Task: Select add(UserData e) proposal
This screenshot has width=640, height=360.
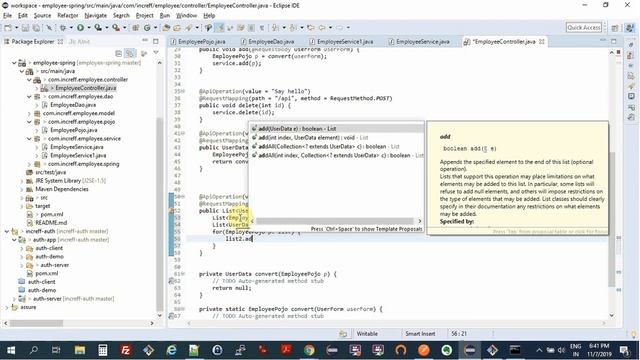Action: (337, 129)
